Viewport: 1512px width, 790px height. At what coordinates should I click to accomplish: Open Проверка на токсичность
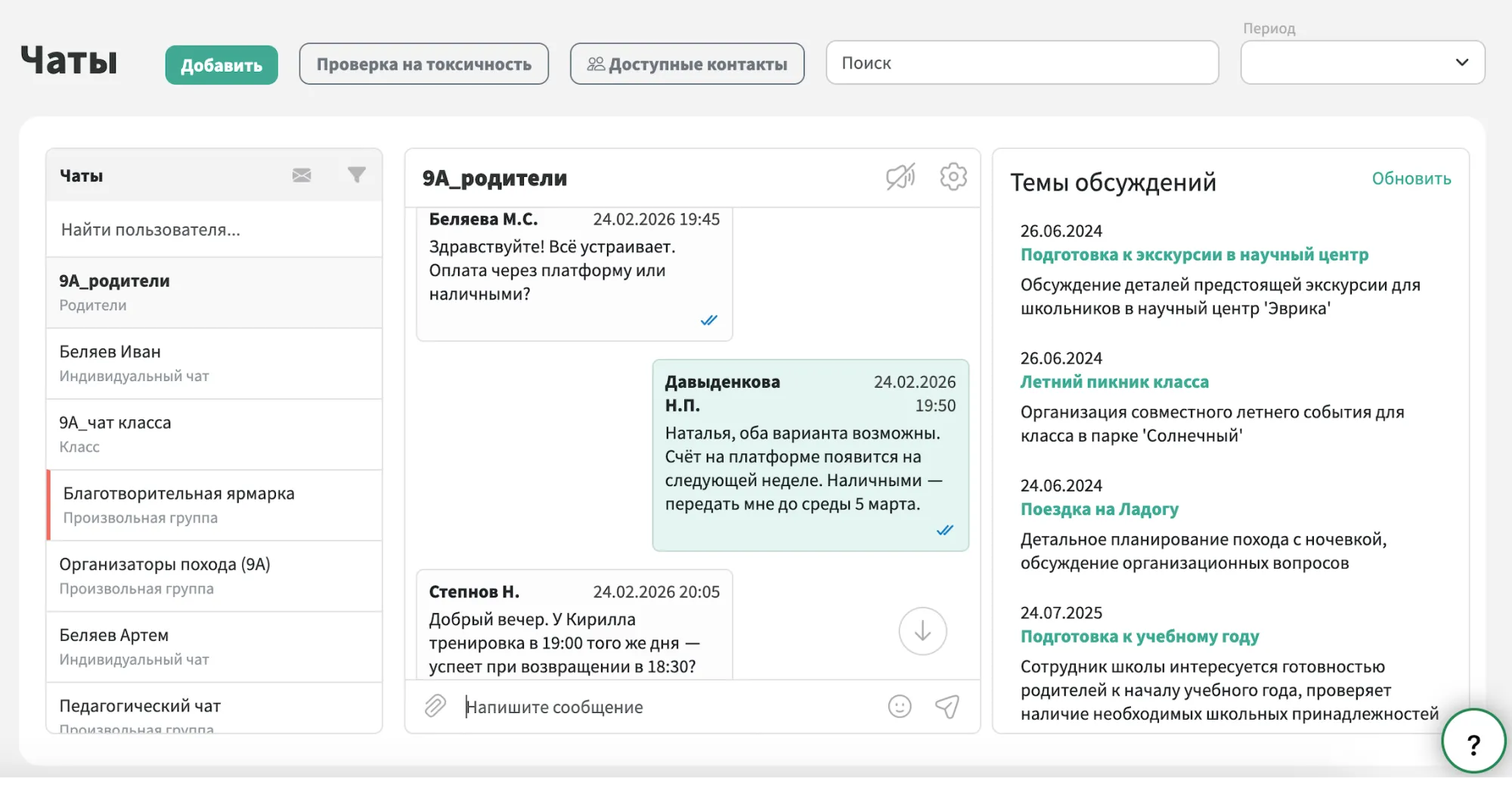(x=423, y=64)
